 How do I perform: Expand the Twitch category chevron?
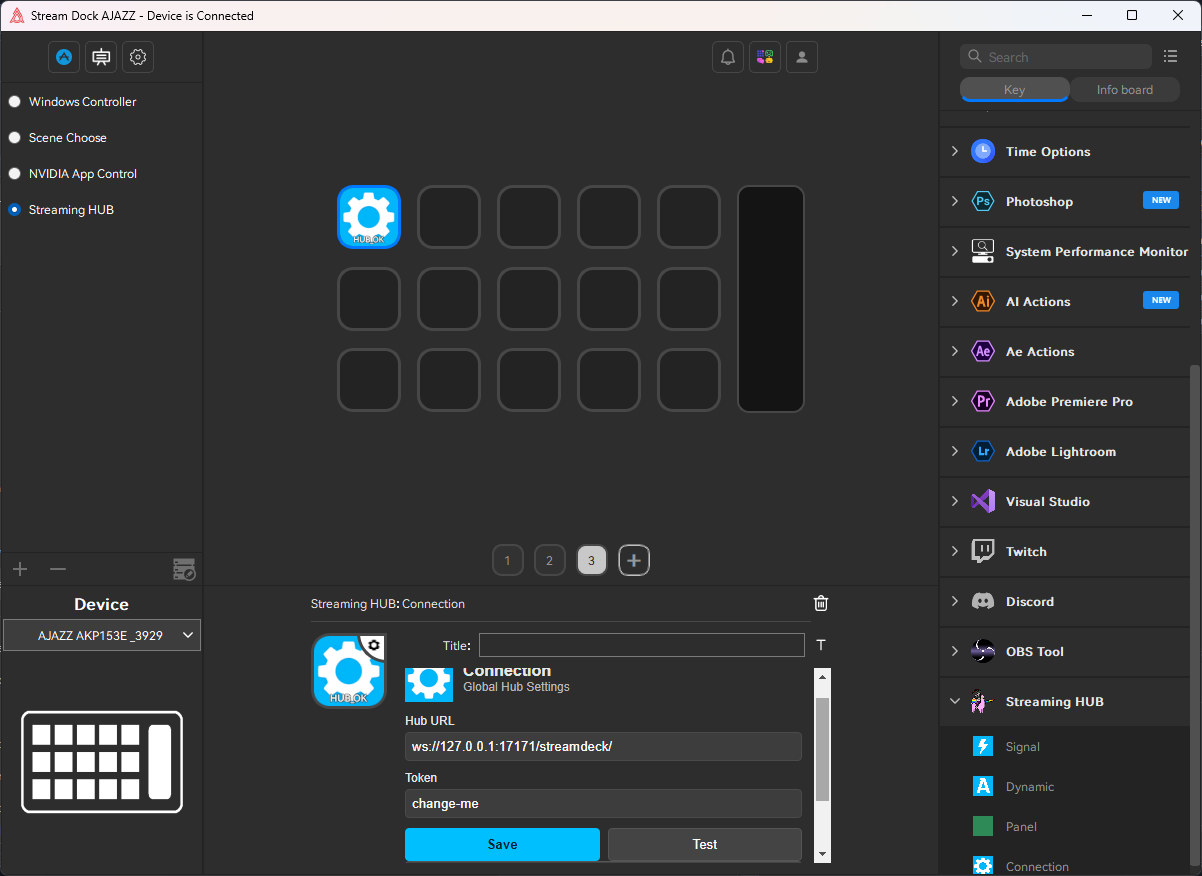coord(954,551)
